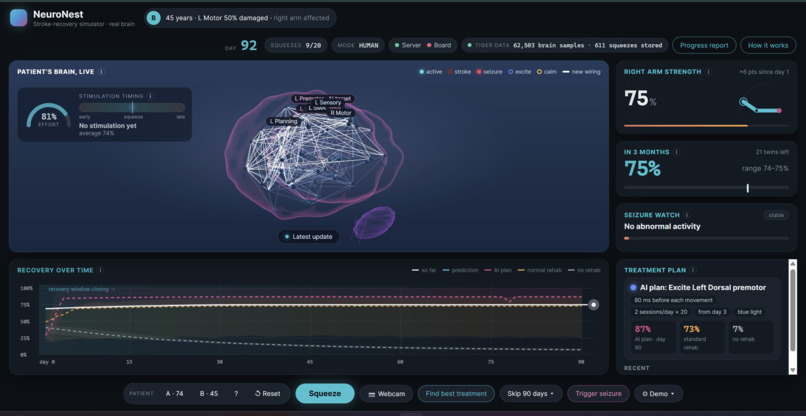
Task: Click the 81% effort gauge
Action: coord(48,116)
